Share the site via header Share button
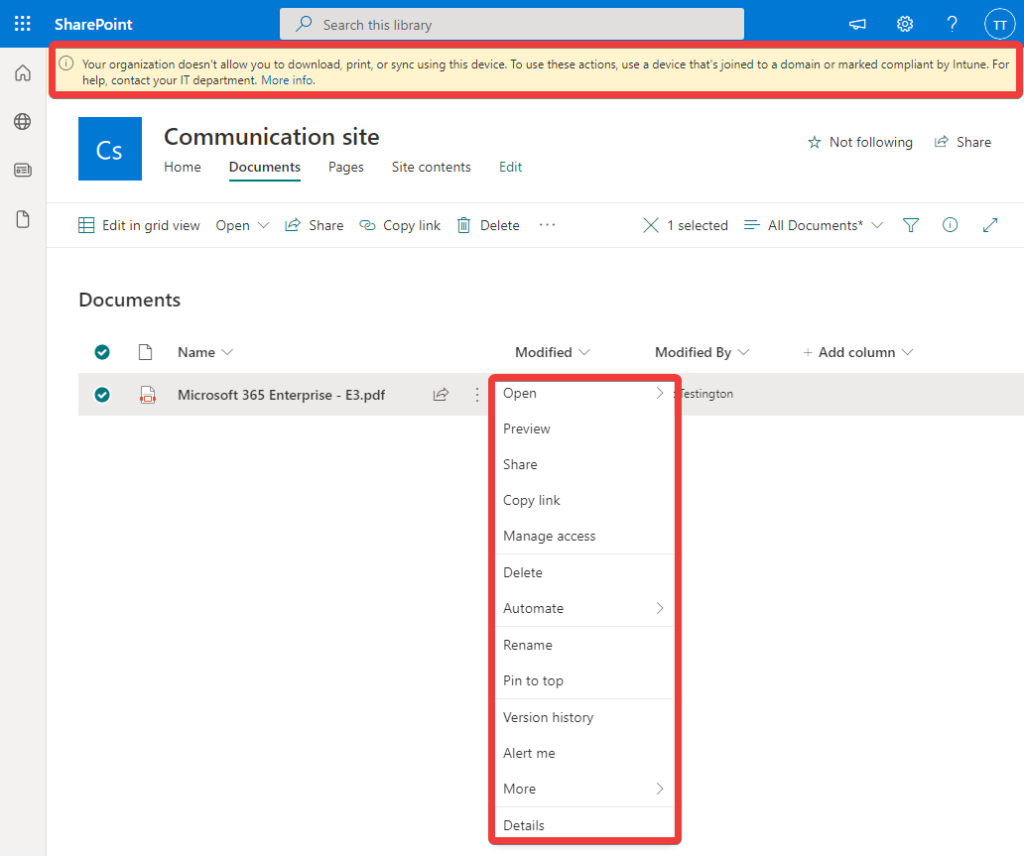Viewport: 1024px width, 856px height. tap(963, 142)
